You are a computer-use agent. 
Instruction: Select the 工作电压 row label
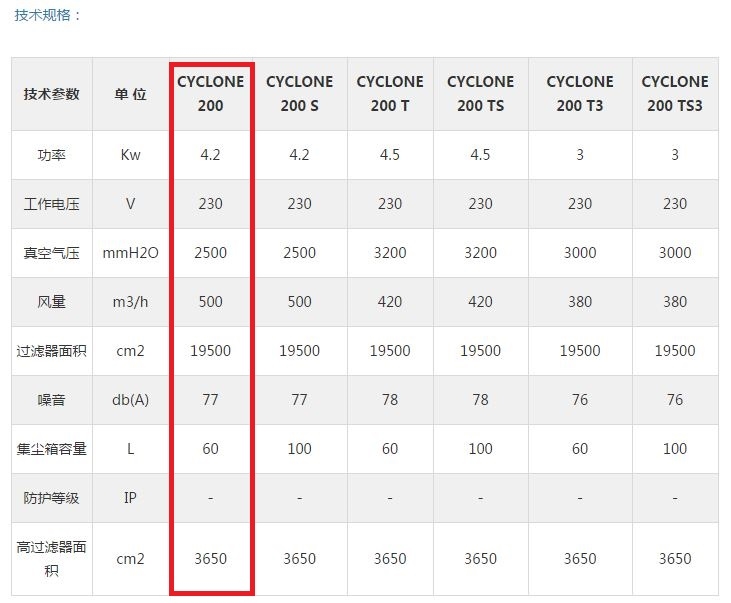52,204
